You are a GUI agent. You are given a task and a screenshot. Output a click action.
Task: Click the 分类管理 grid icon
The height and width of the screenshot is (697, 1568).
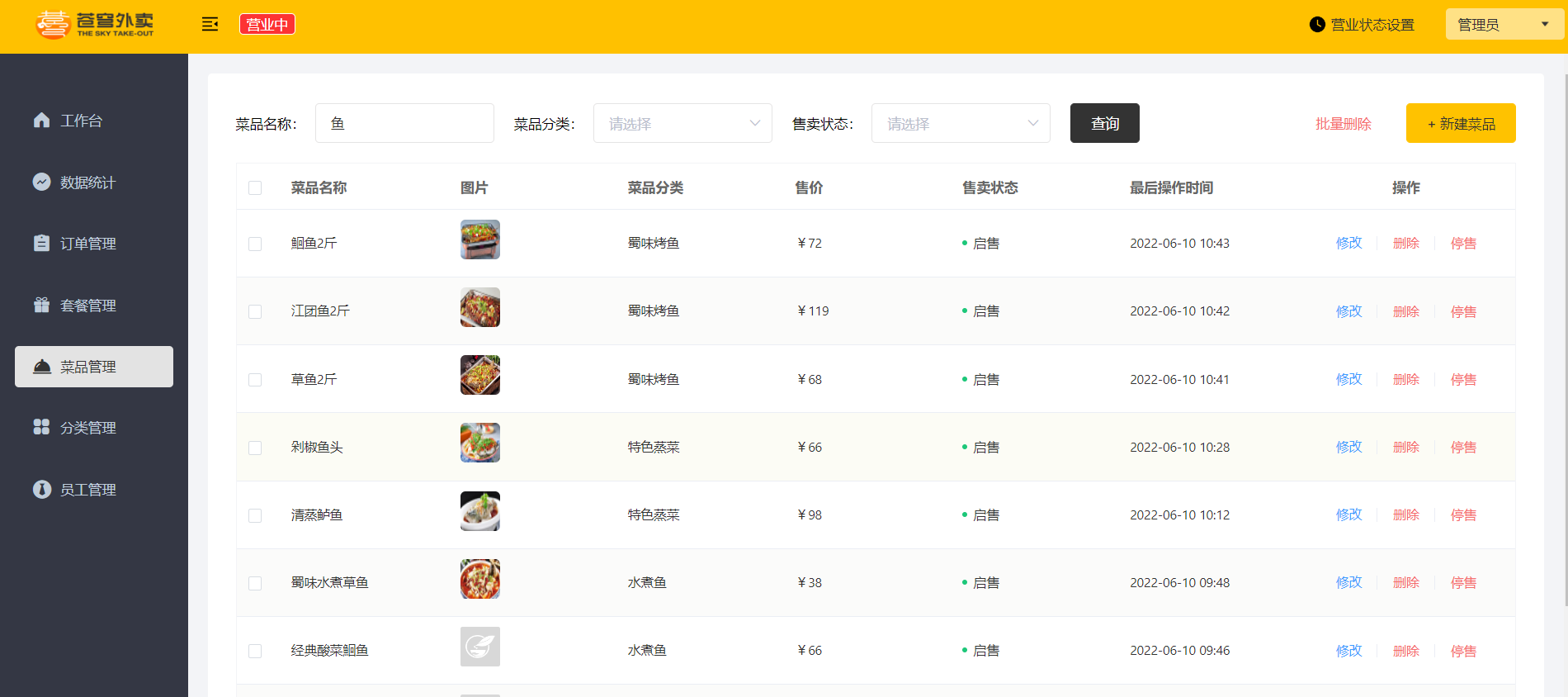tap(41, 427)
